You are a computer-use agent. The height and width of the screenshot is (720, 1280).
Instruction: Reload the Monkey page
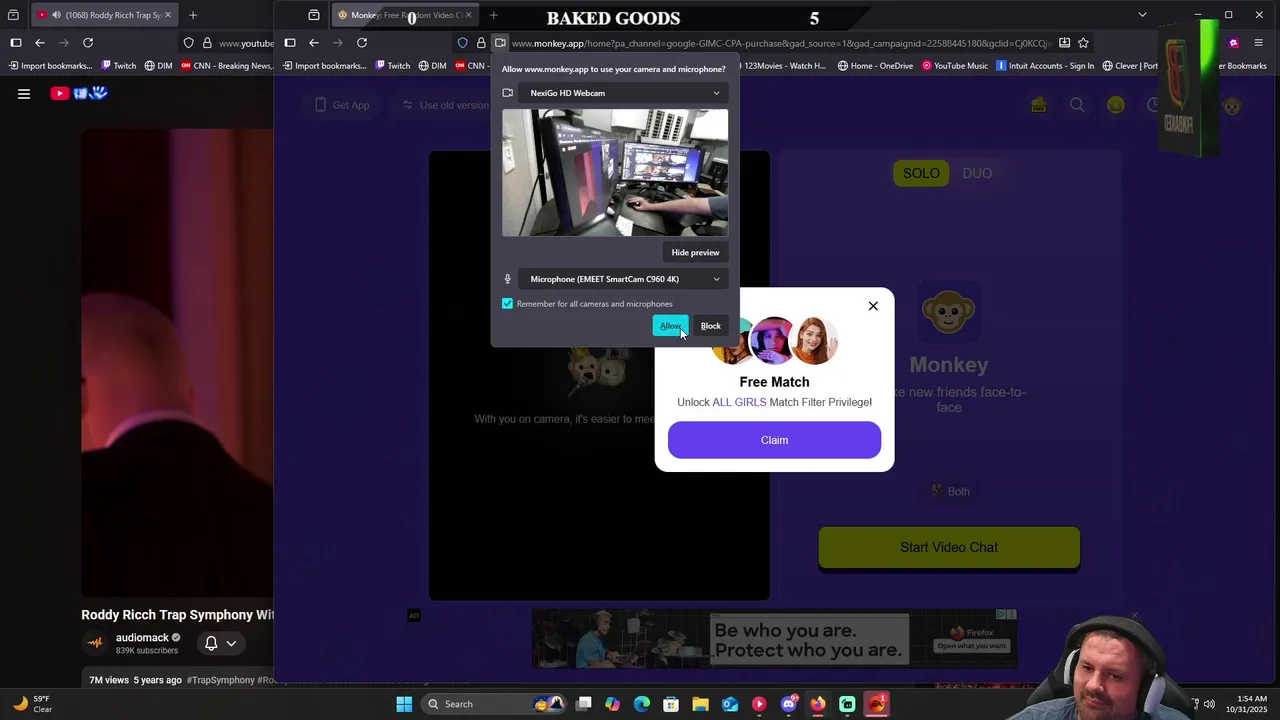(362, 43)
